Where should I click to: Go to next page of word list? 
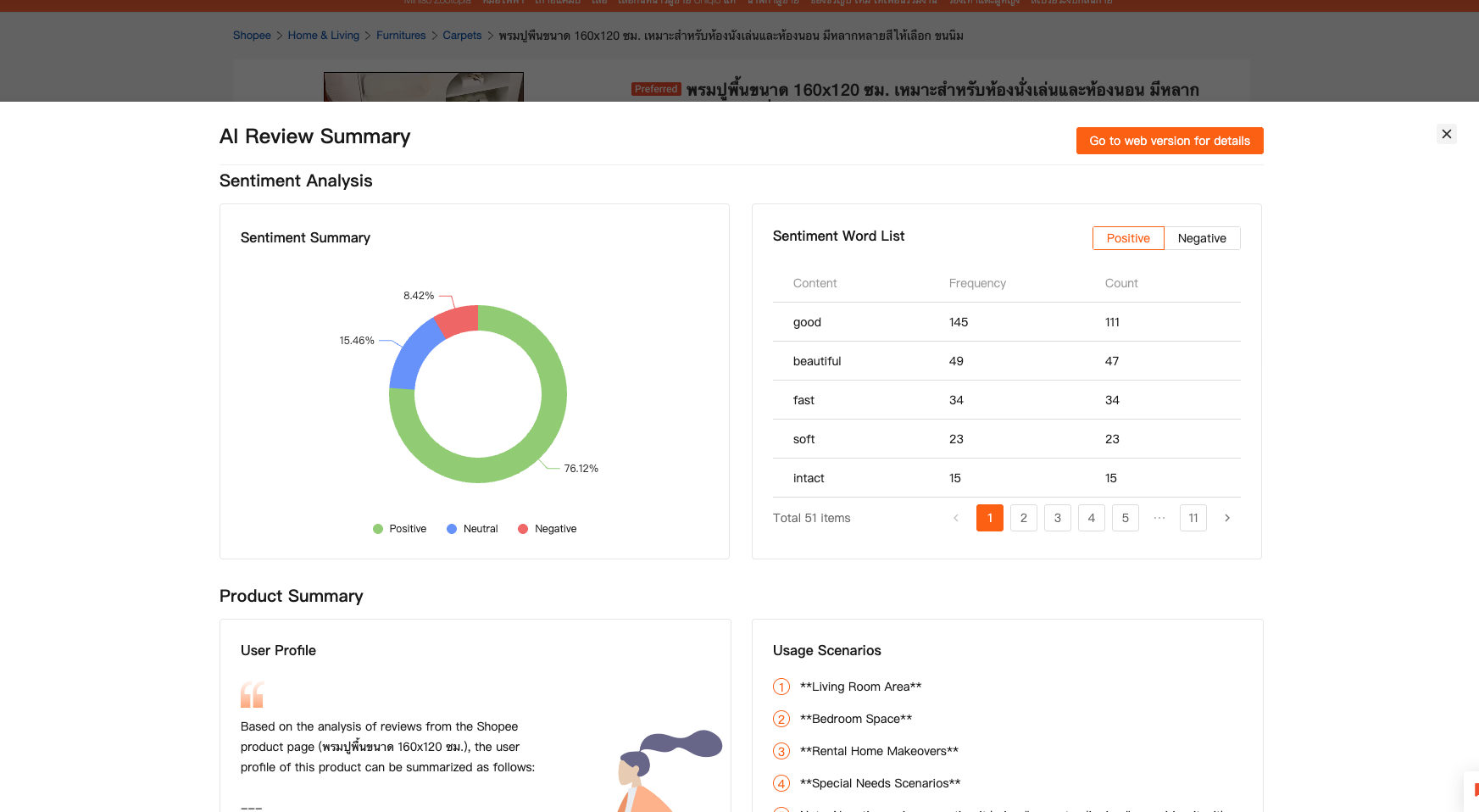pos(1226,518)
